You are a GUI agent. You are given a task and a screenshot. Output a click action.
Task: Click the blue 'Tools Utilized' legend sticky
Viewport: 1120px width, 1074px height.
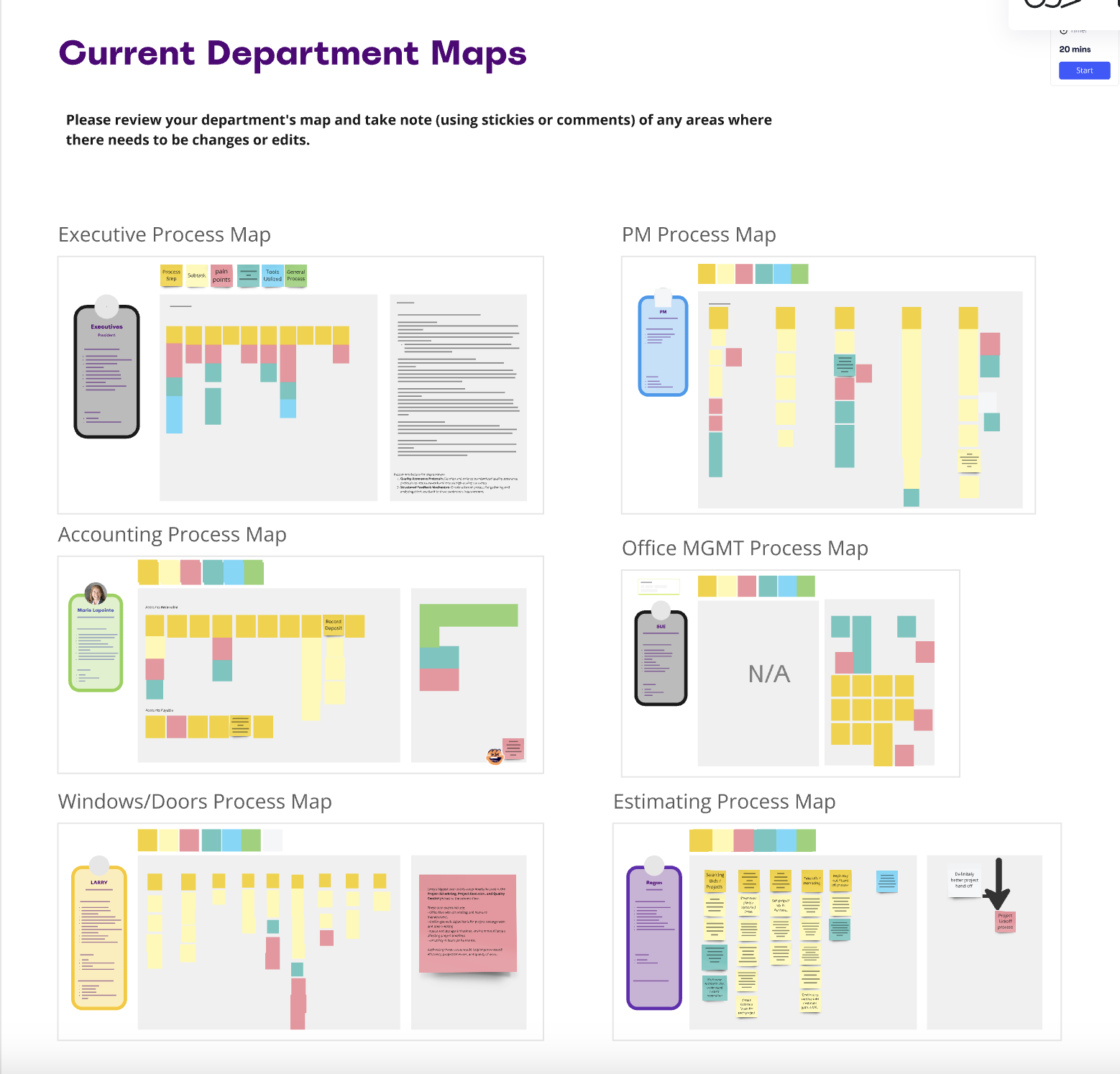coord(272,276)
